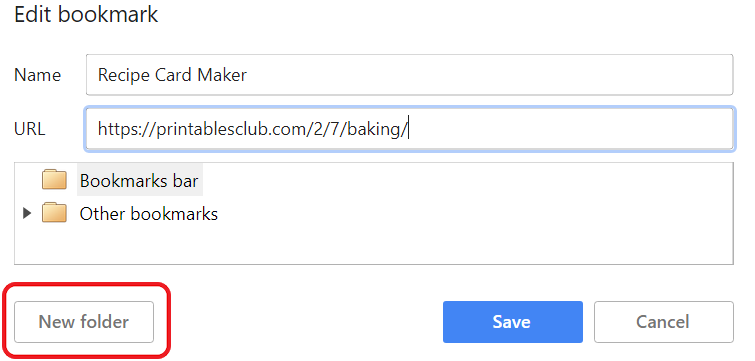Screen dimensions: 755x361
Task: Focus the Name input field
Action: tap(409, 75)
